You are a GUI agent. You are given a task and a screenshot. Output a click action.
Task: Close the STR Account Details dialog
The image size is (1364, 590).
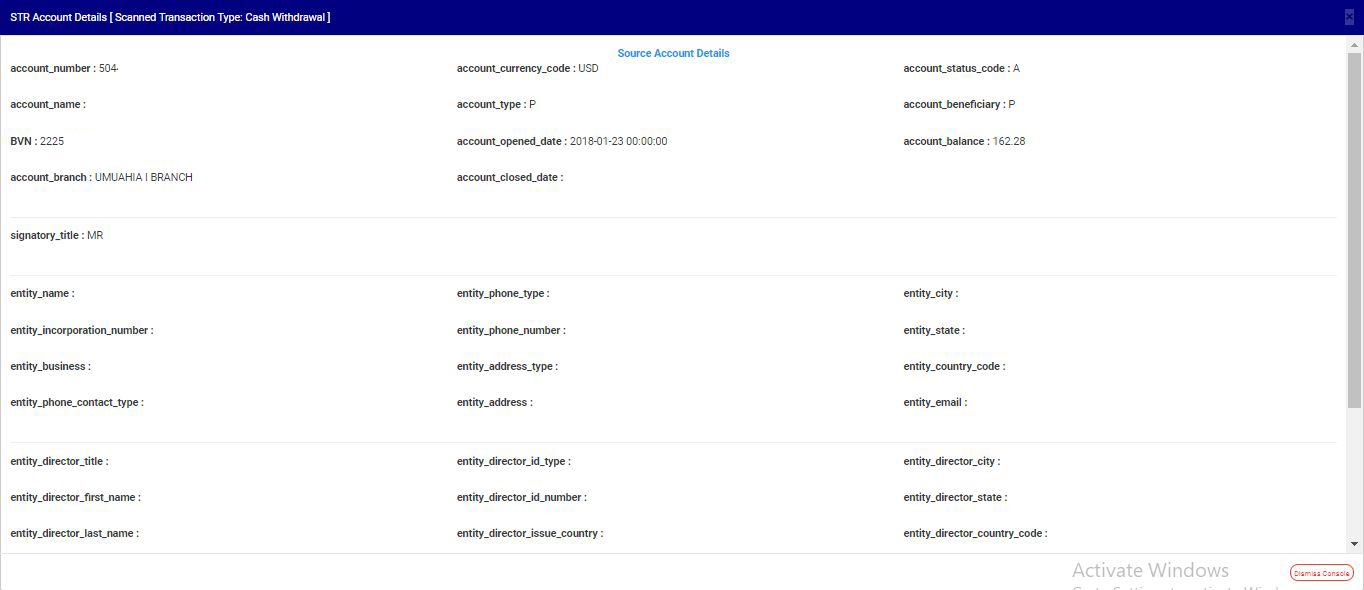coord(1349,17)
